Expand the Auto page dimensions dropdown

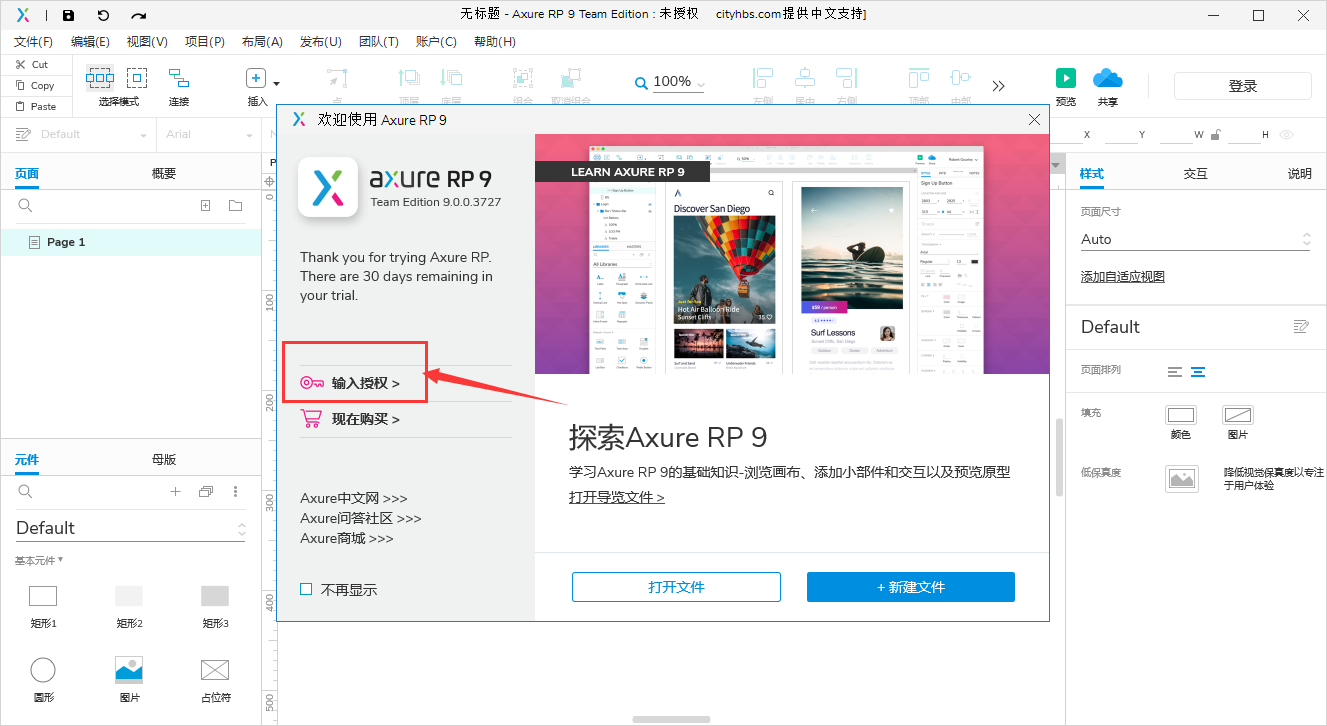(x=1195, y=239)
